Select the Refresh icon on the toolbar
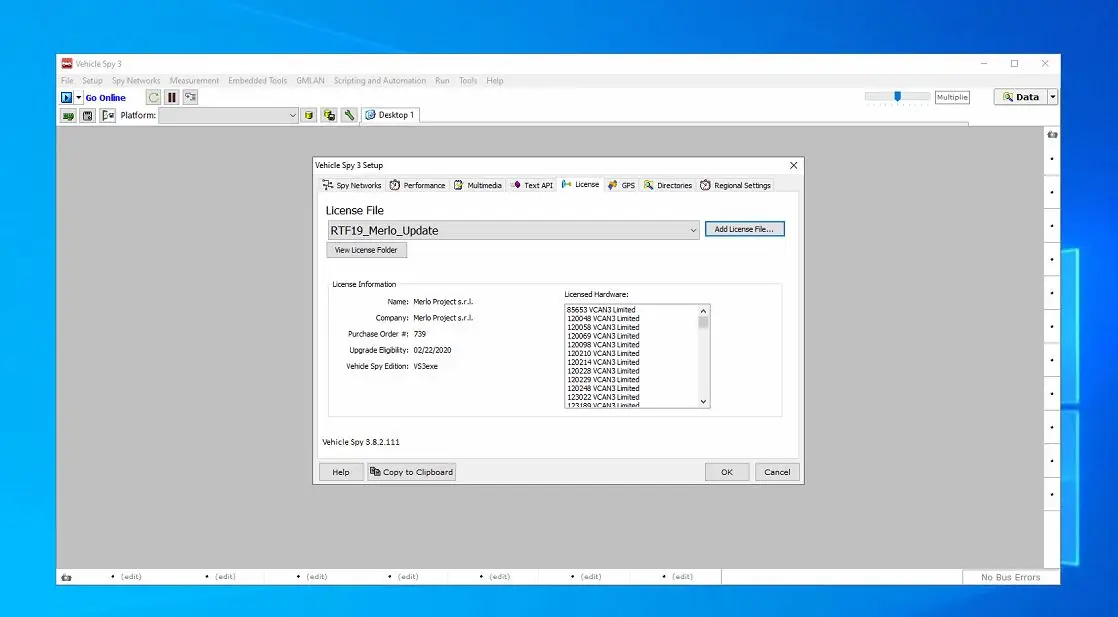This screenshot has width=1118, height=617. (153, 97)
